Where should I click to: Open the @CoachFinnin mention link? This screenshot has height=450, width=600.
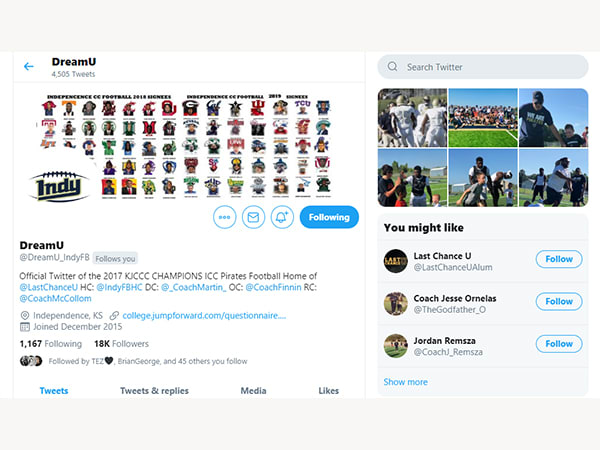(x=273, y=287)
